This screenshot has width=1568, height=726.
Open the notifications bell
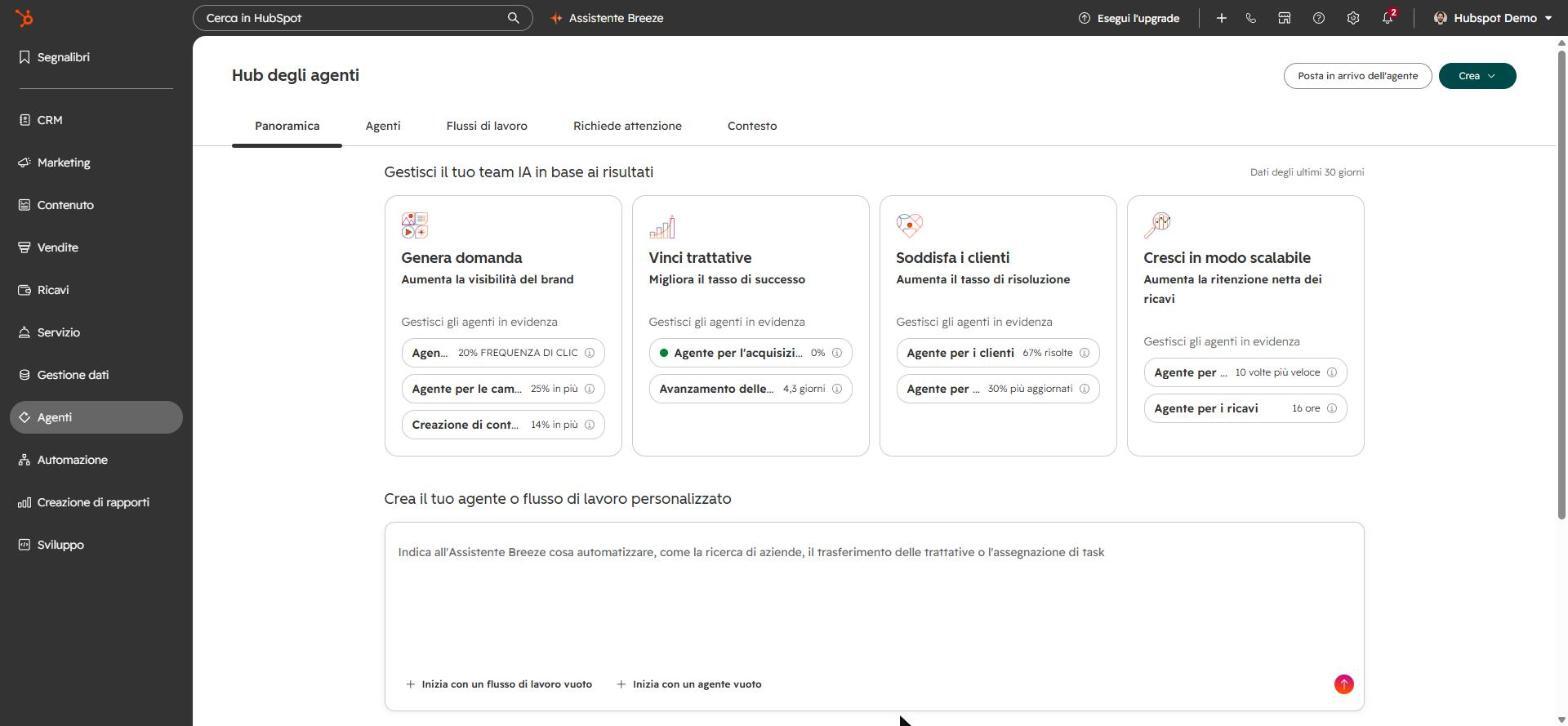point(1388,18)
